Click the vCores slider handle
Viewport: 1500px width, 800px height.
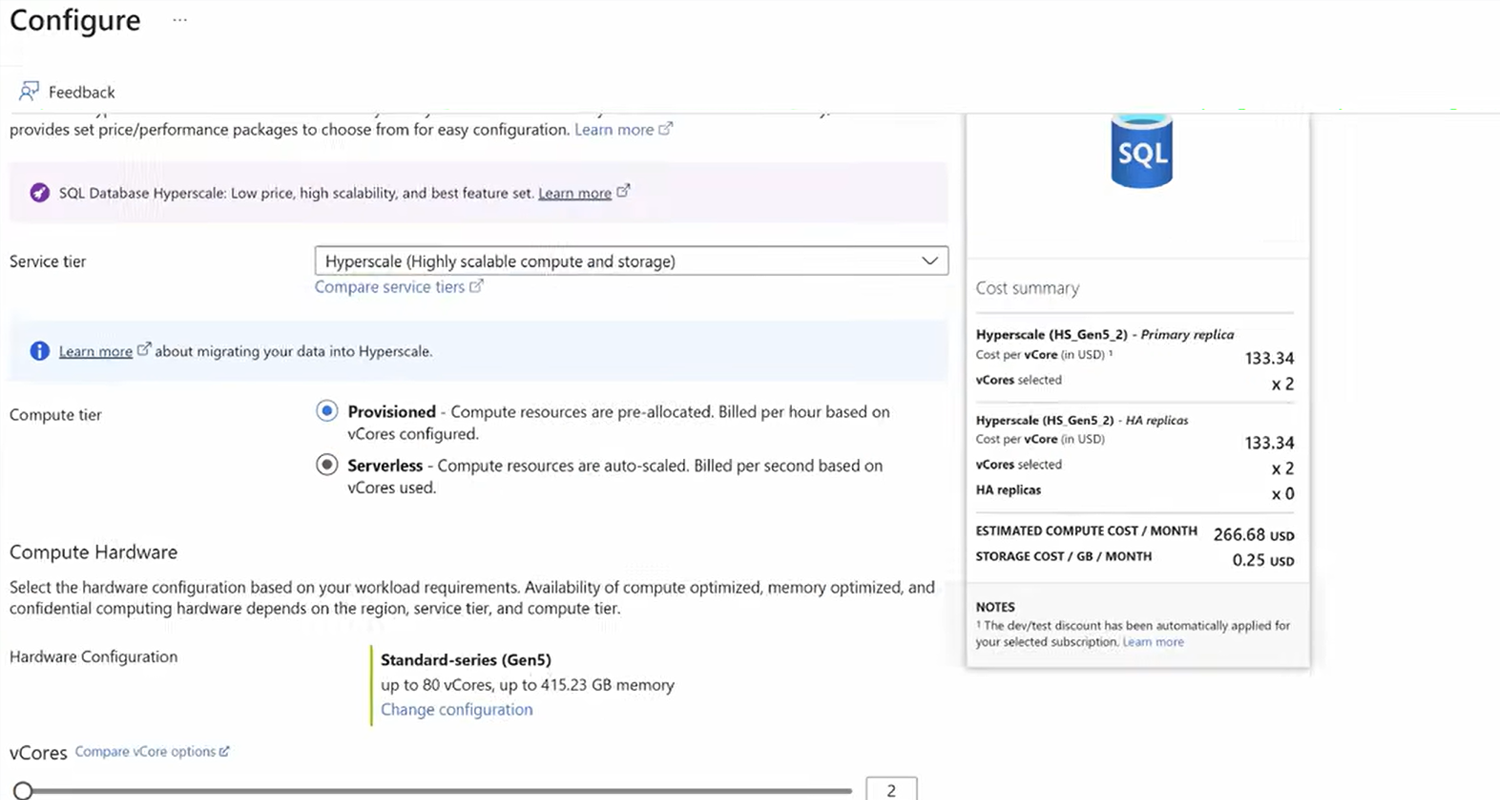(23, 791)
